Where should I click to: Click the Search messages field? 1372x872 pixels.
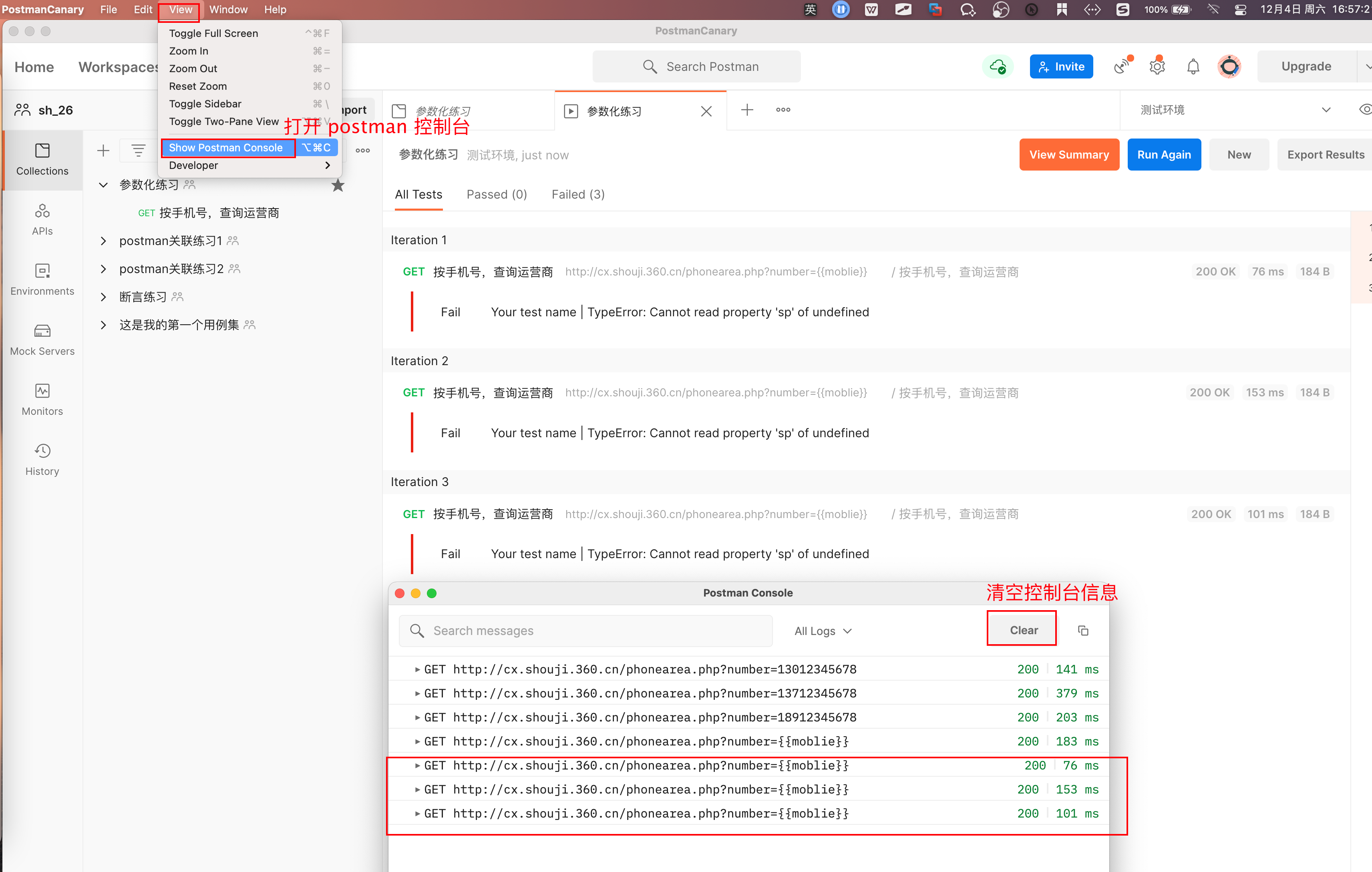pos(586,631)
